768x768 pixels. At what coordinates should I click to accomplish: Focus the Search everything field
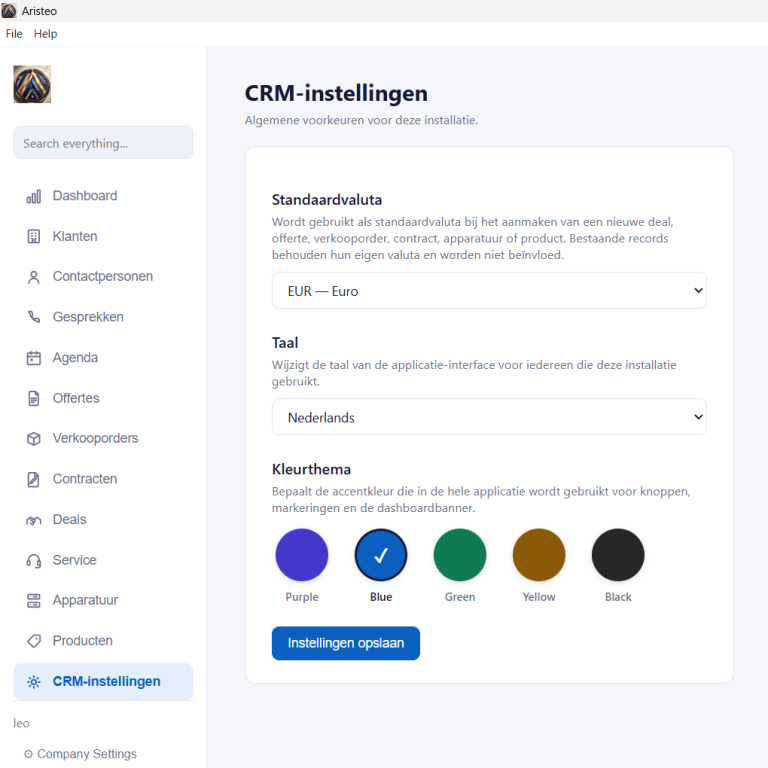click(x=103, y=143)
